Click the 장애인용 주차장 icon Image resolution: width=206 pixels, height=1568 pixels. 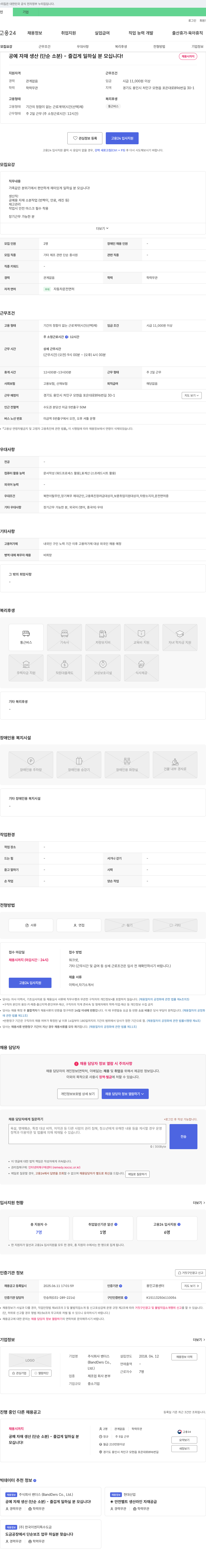click(x=31, y=765)
